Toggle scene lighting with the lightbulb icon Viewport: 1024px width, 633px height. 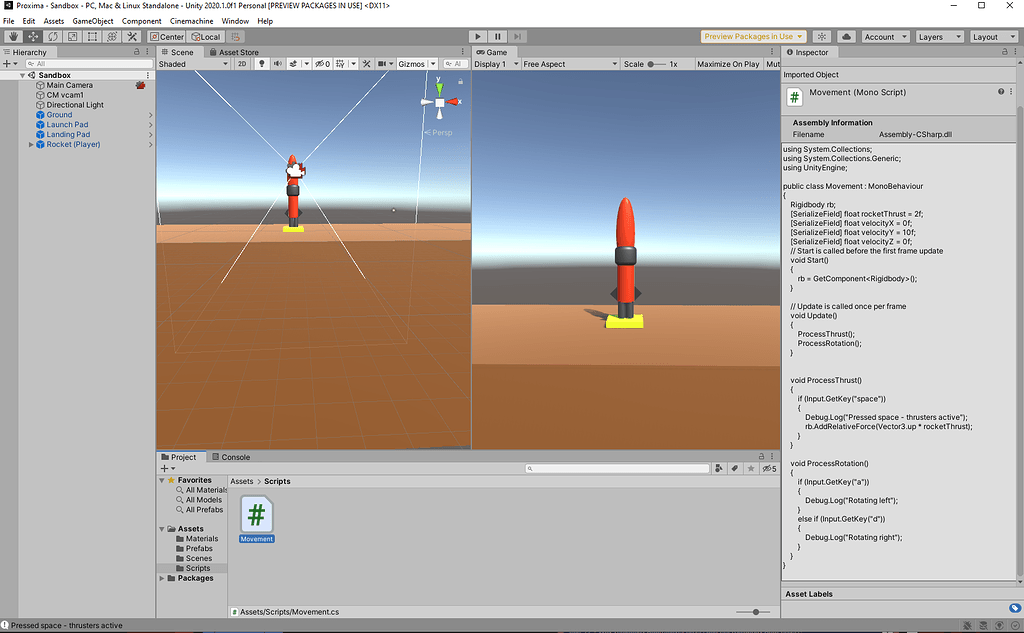click(261, 64)
